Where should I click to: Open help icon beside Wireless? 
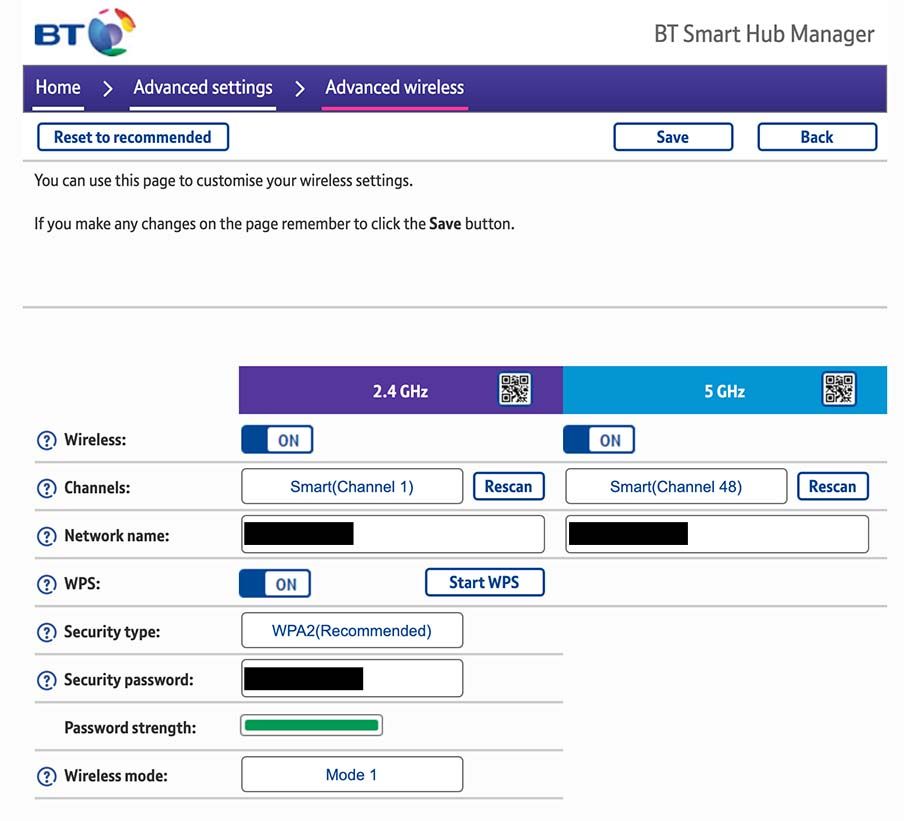click(x=46, y=441)
